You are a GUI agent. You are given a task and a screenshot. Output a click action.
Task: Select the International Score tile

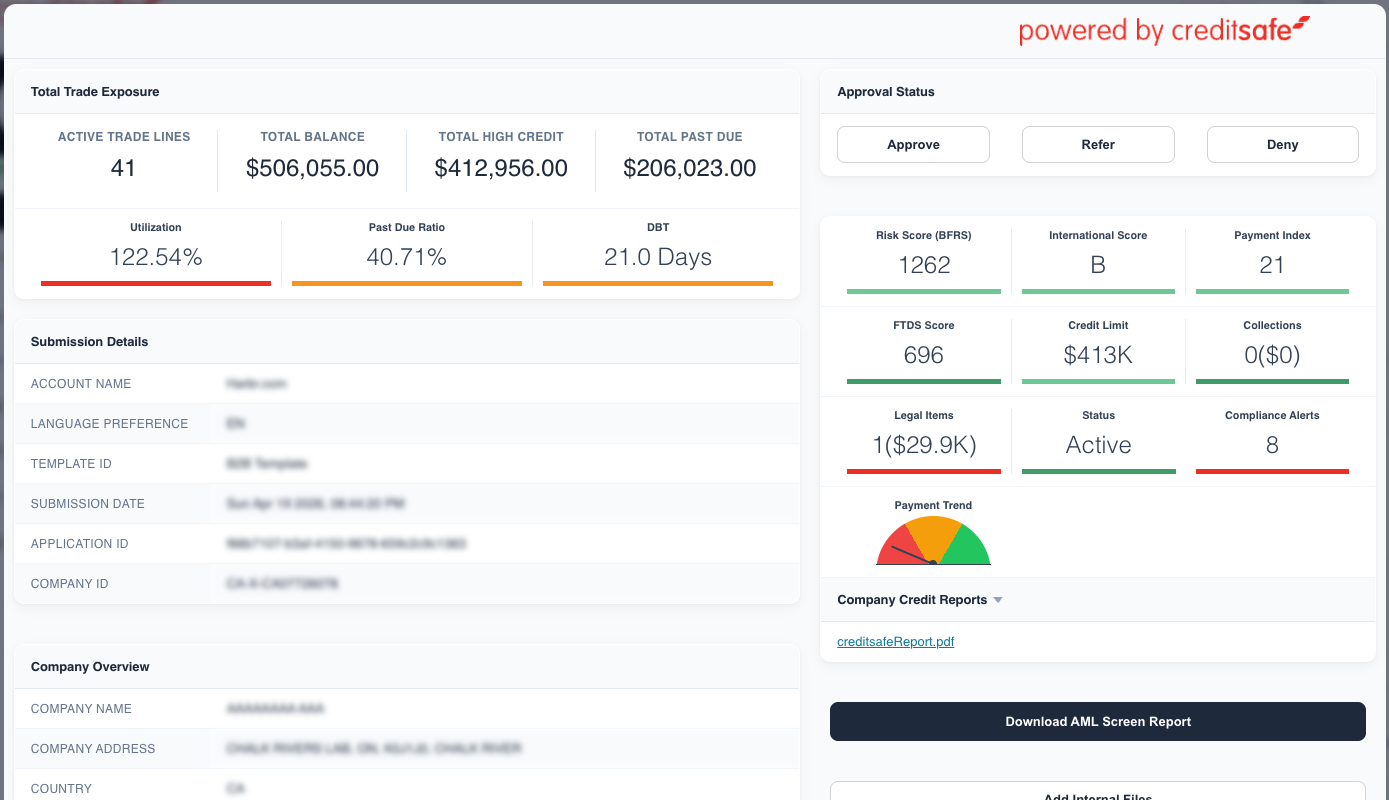point(1097,257)
